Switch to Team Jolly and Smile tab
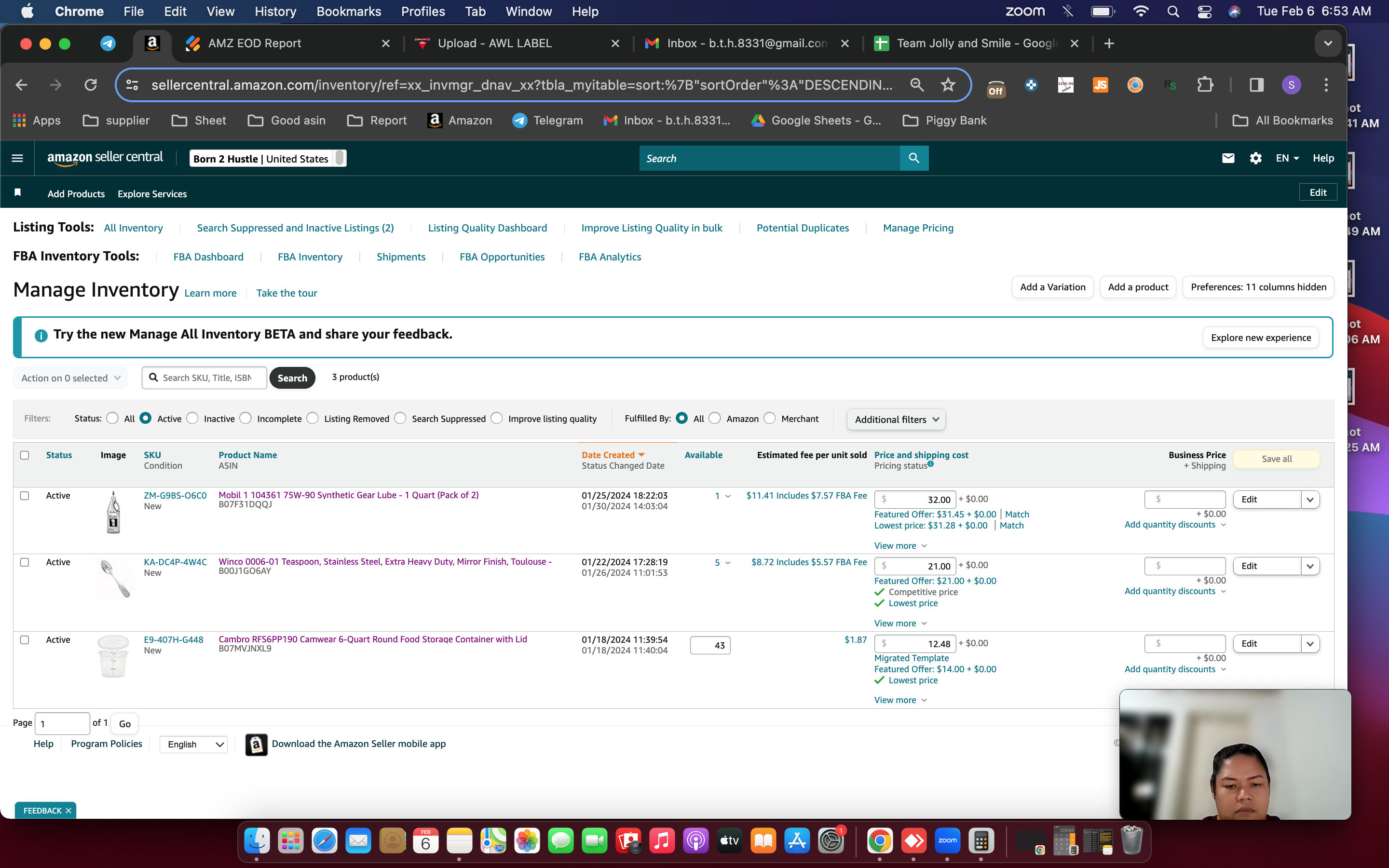This screenshot has height=868, width=1389. point(976,43)
